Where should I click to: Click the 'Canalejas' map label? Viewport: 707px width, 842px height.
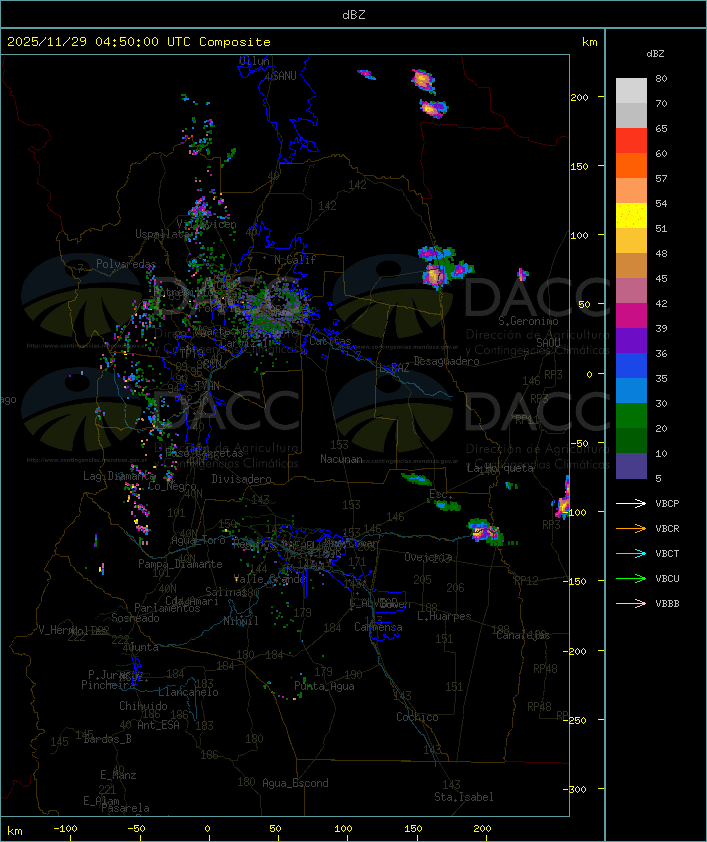point(523,636)
